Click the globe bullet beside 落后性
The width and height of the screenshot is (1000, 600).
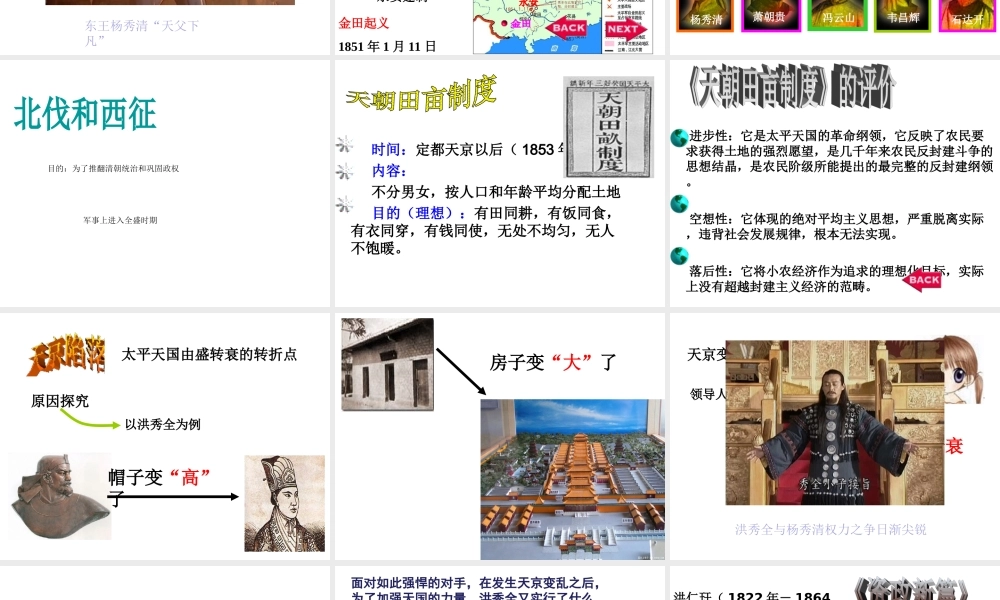coord(679,256)
